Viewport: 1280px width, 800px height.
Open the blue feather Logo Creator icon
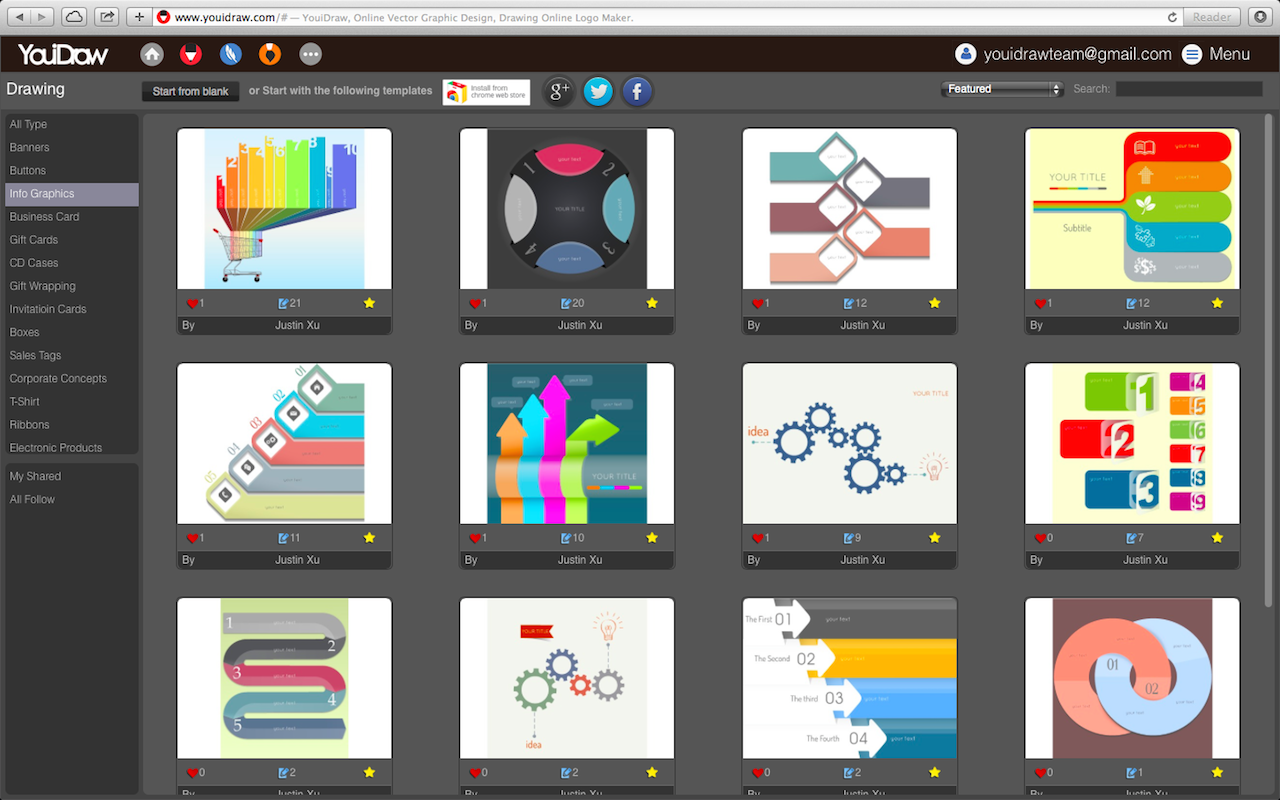(x=231, y=54)
